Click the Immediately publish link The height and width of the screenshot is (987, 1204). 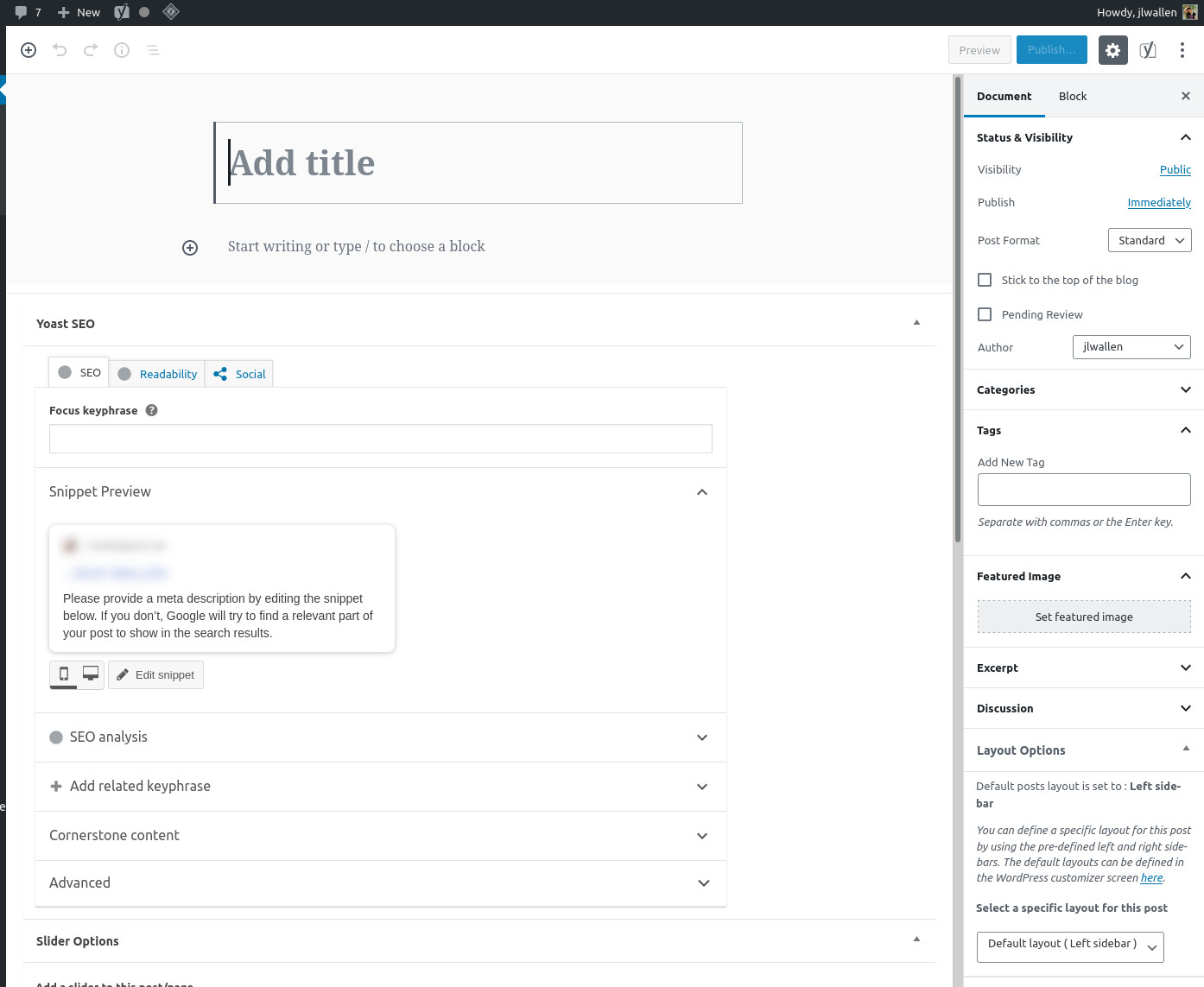[1159, 202]
